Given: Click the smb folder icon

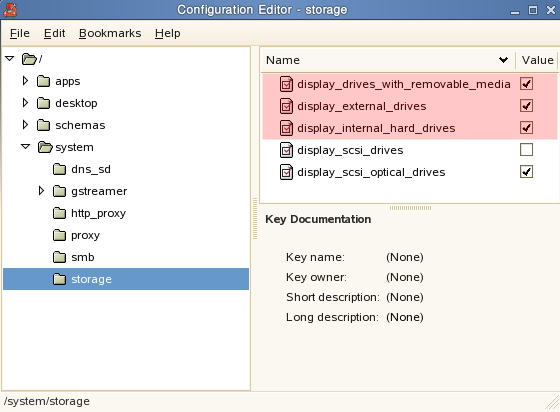Looking at the screenshot, I should pyautogui.click(x=59, y=257).
